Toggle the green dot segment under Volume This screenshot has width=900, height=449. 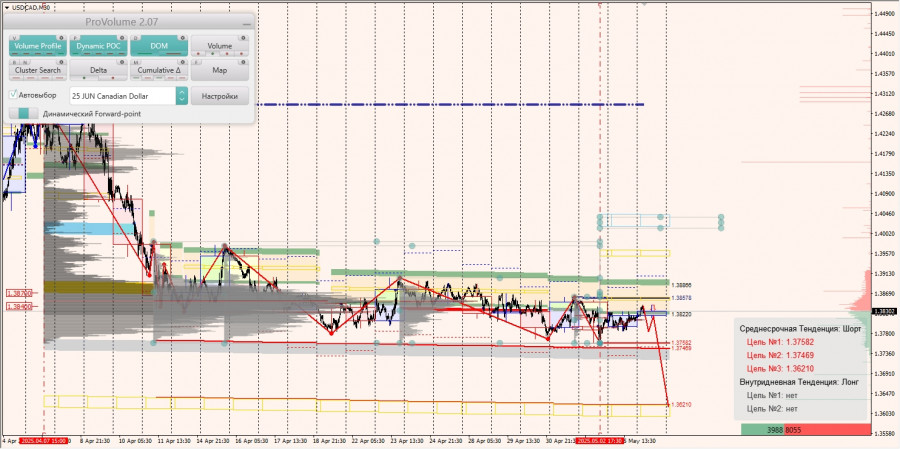pyautogui.click(x=213, y=54)
